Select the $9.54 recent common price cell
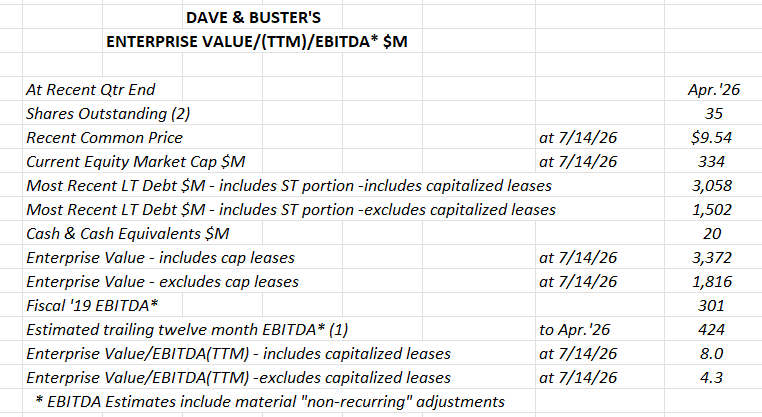Image resolution: width=762 pixels, height=417 pixels. coord(711,138)
